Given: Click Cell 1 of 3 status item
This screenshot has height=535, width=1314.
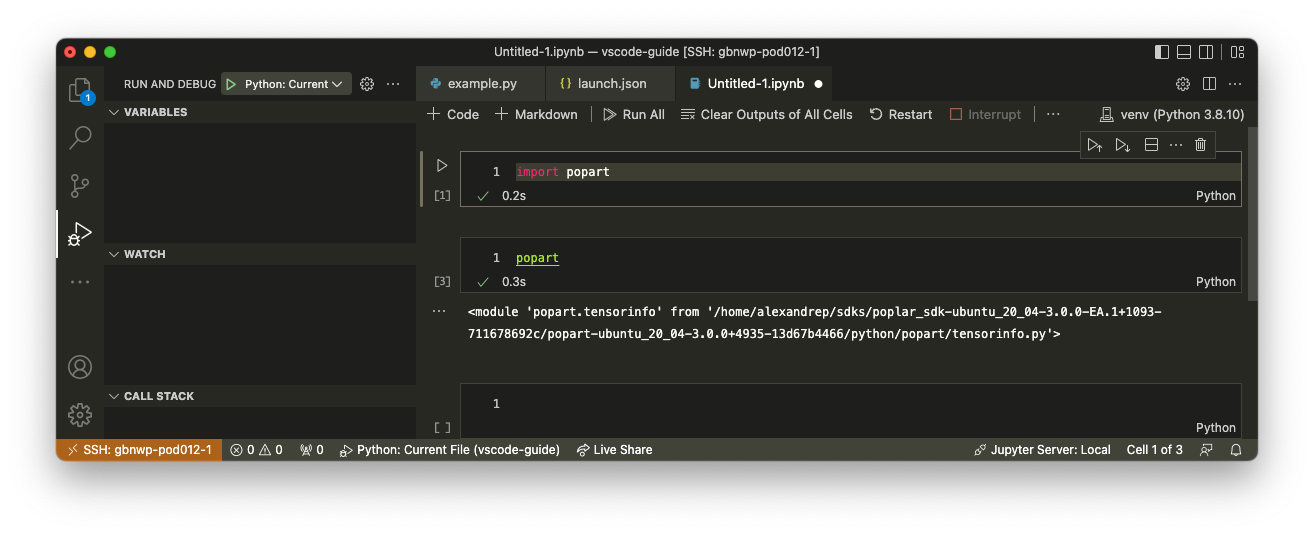Looking at the screenshot, I should (1154, 450).
